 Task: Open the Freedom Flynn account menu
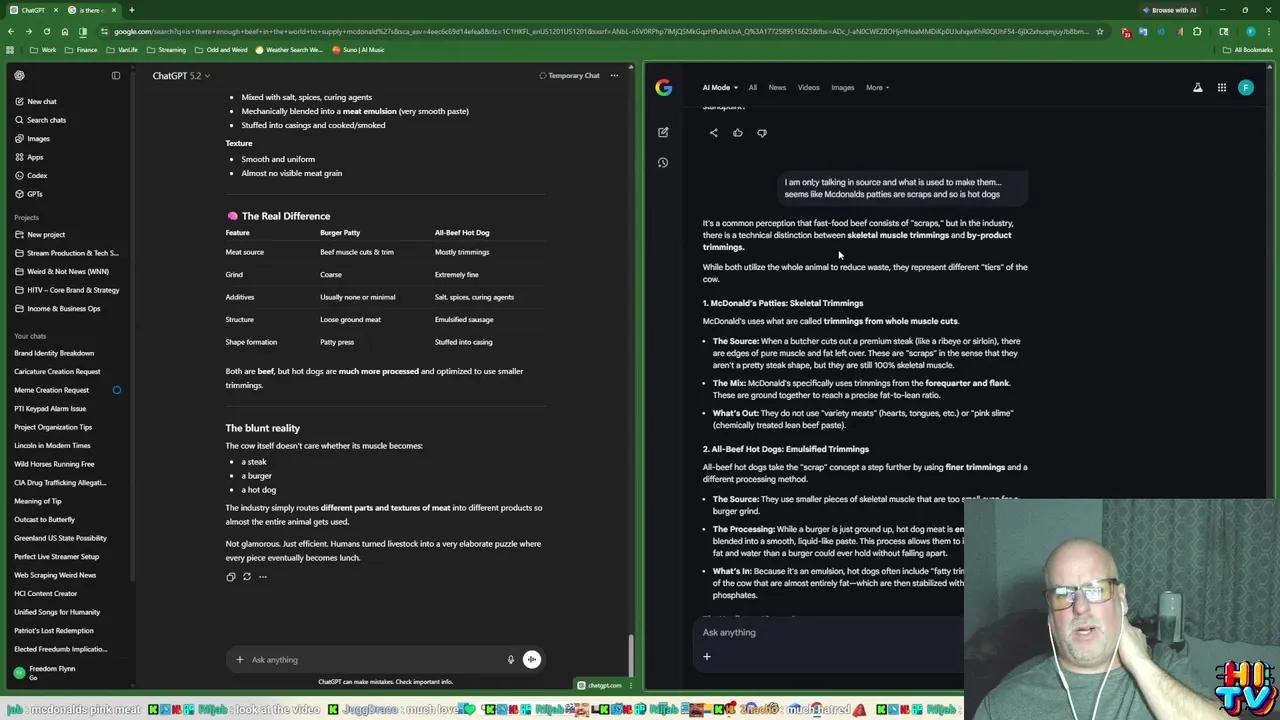click(45, 672)
